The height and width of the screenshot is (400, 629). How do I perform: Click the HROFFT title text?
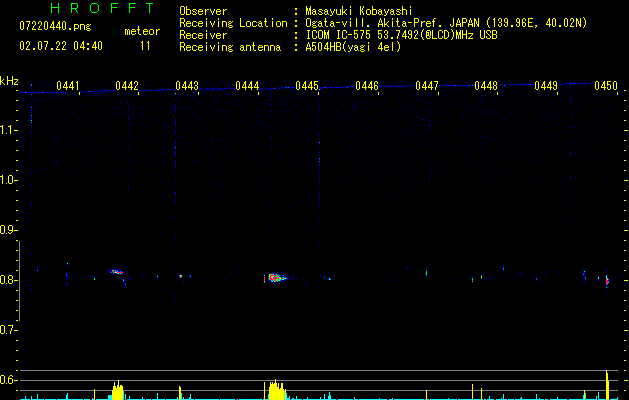[x=102, y=8]
